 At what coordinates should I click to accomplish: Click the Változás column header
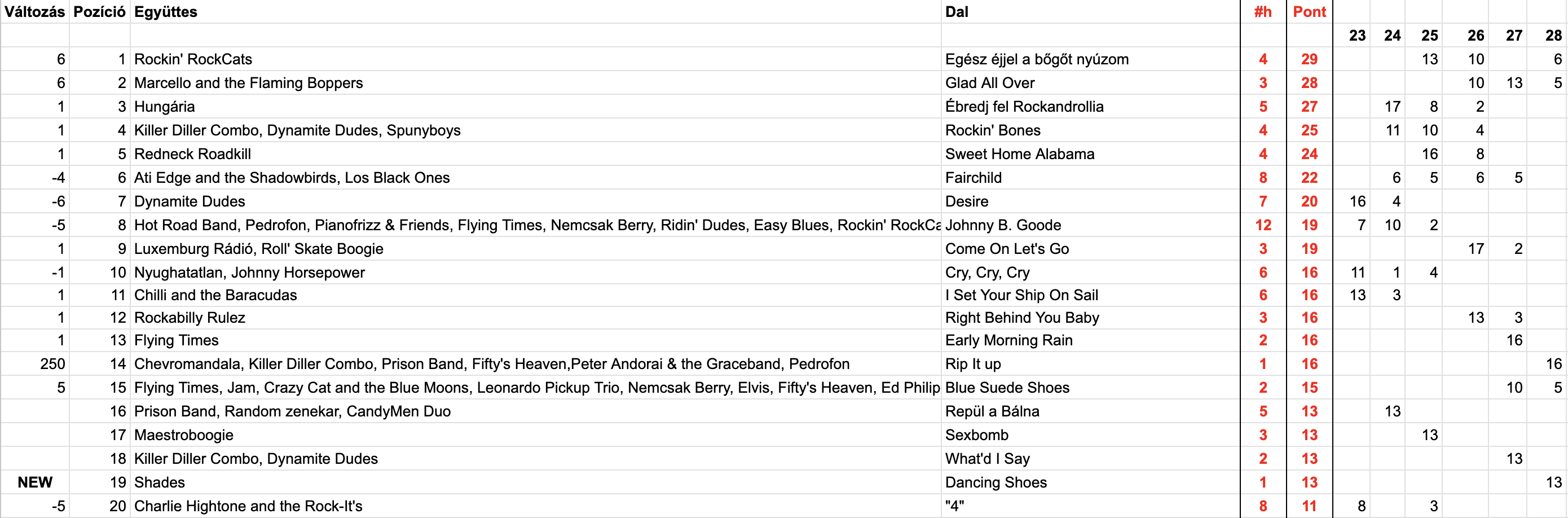pyautogui.click(x=35, y=12)
